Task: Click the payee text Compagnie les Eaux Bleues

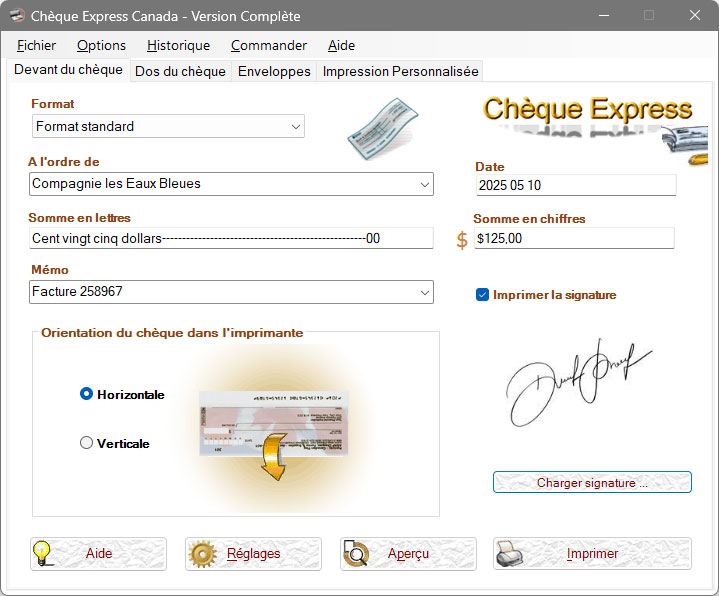Action: (116, 183)
